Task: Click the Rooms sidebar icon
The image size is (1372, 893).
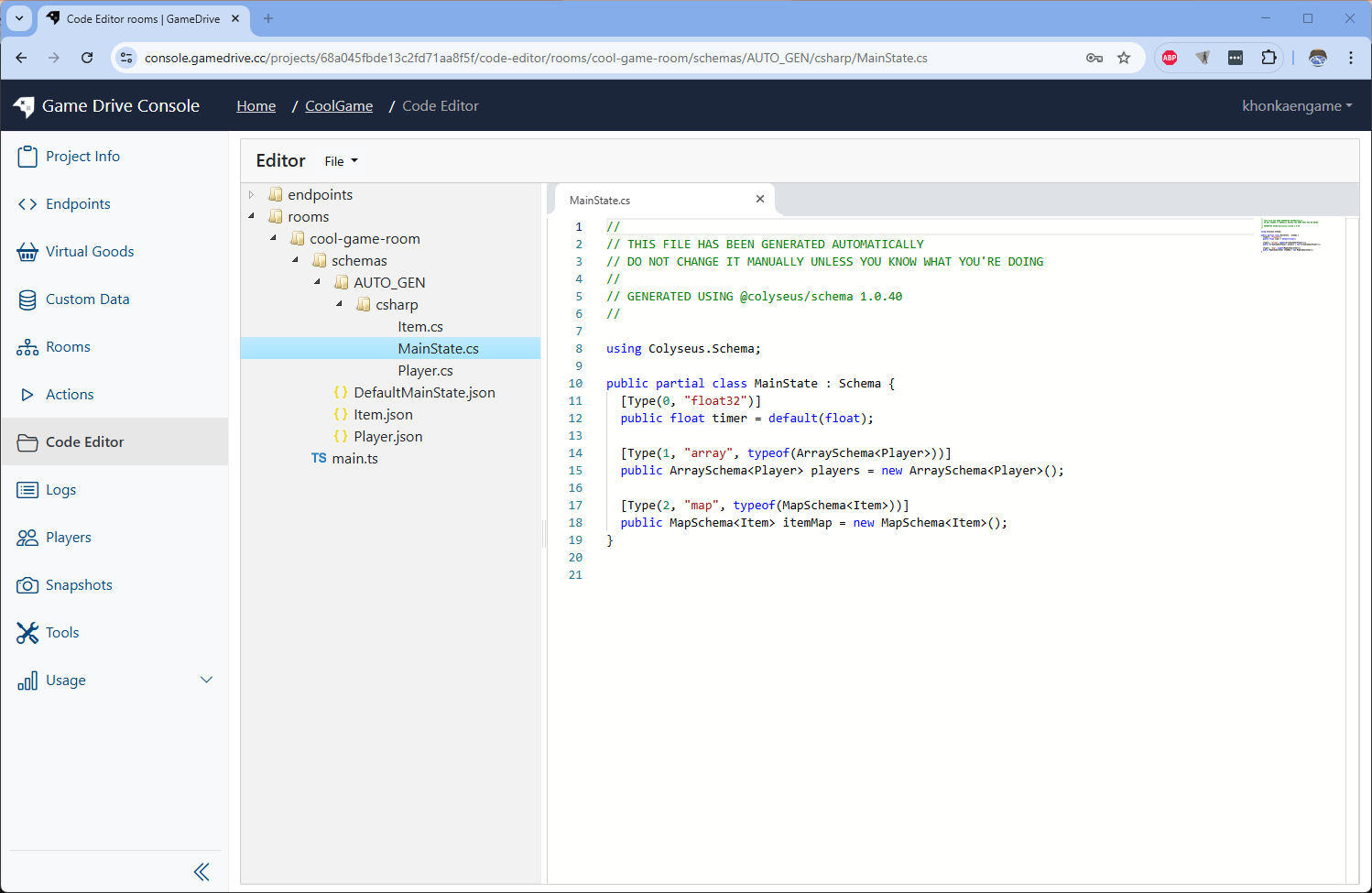Action: pos(28,346)
